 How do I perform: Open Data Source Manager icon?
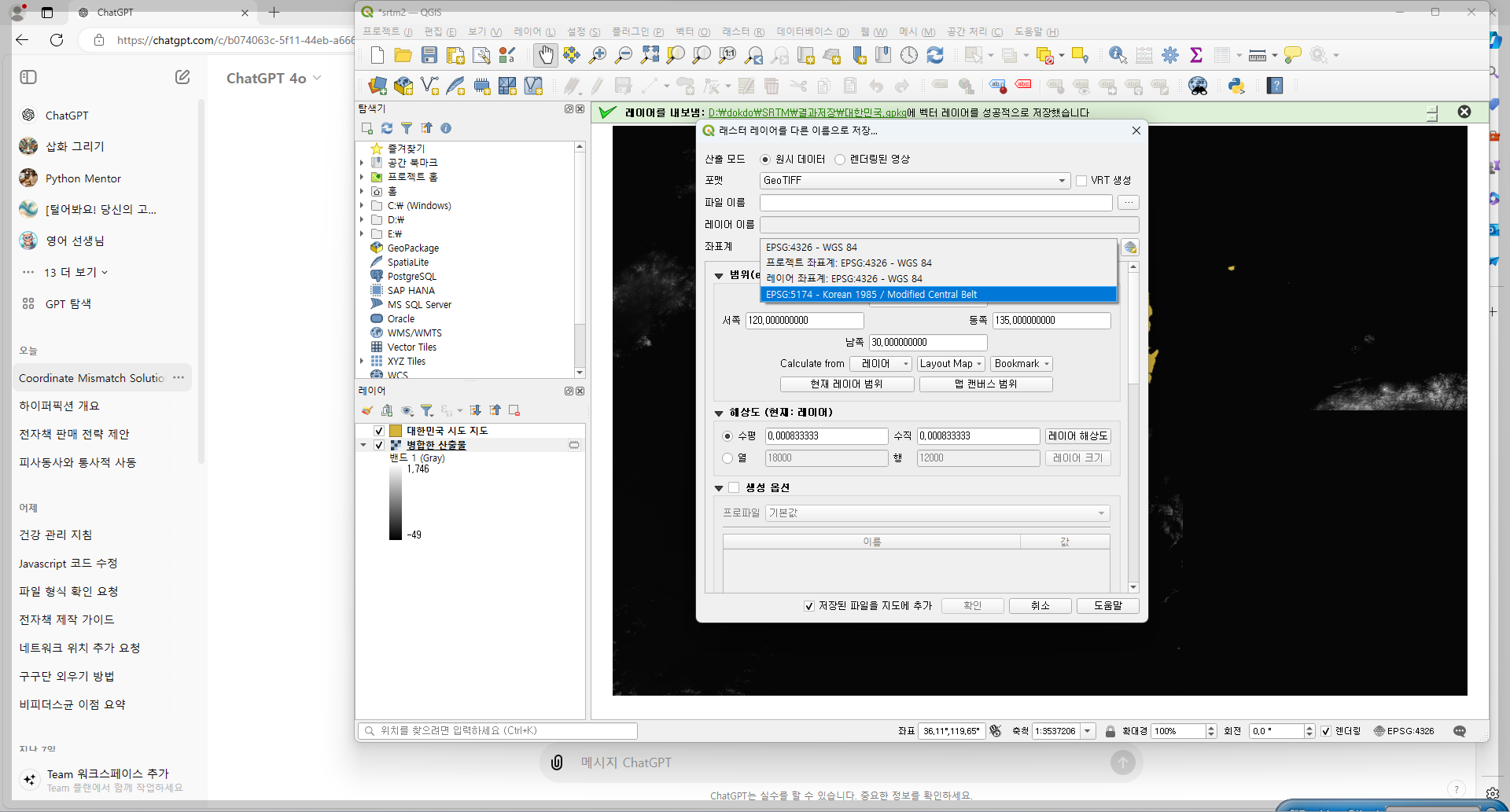point(377,86)
